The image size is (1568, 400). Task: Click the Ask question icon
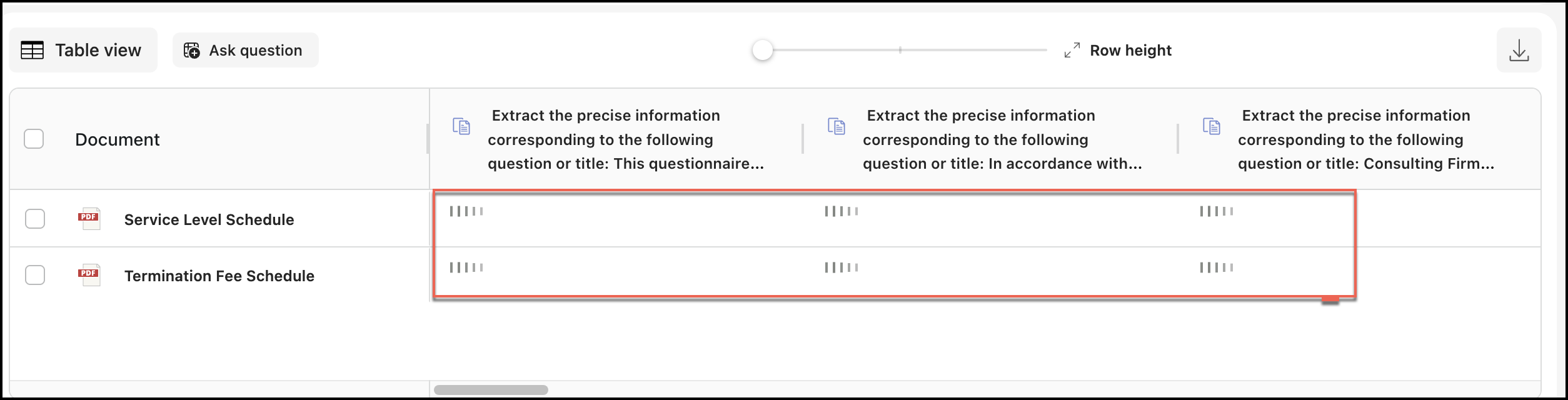tap(192, 50)
